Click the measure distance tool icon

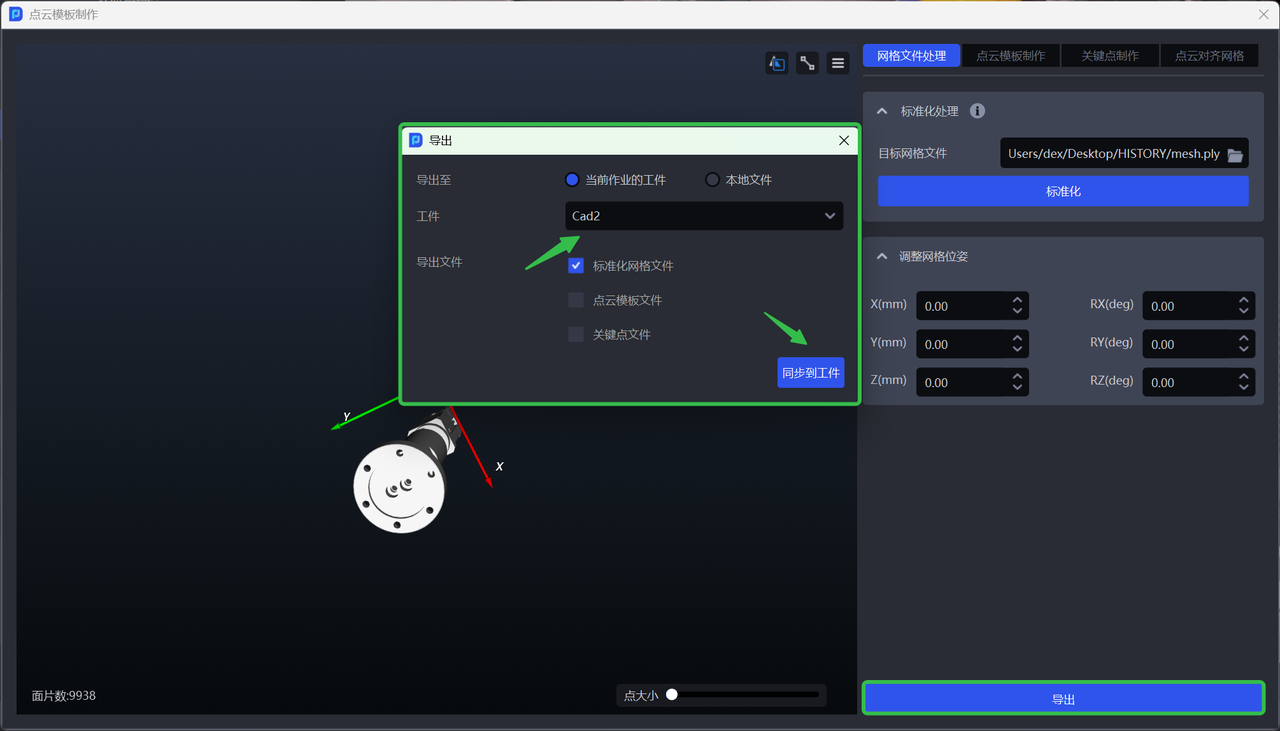point(808,63)
